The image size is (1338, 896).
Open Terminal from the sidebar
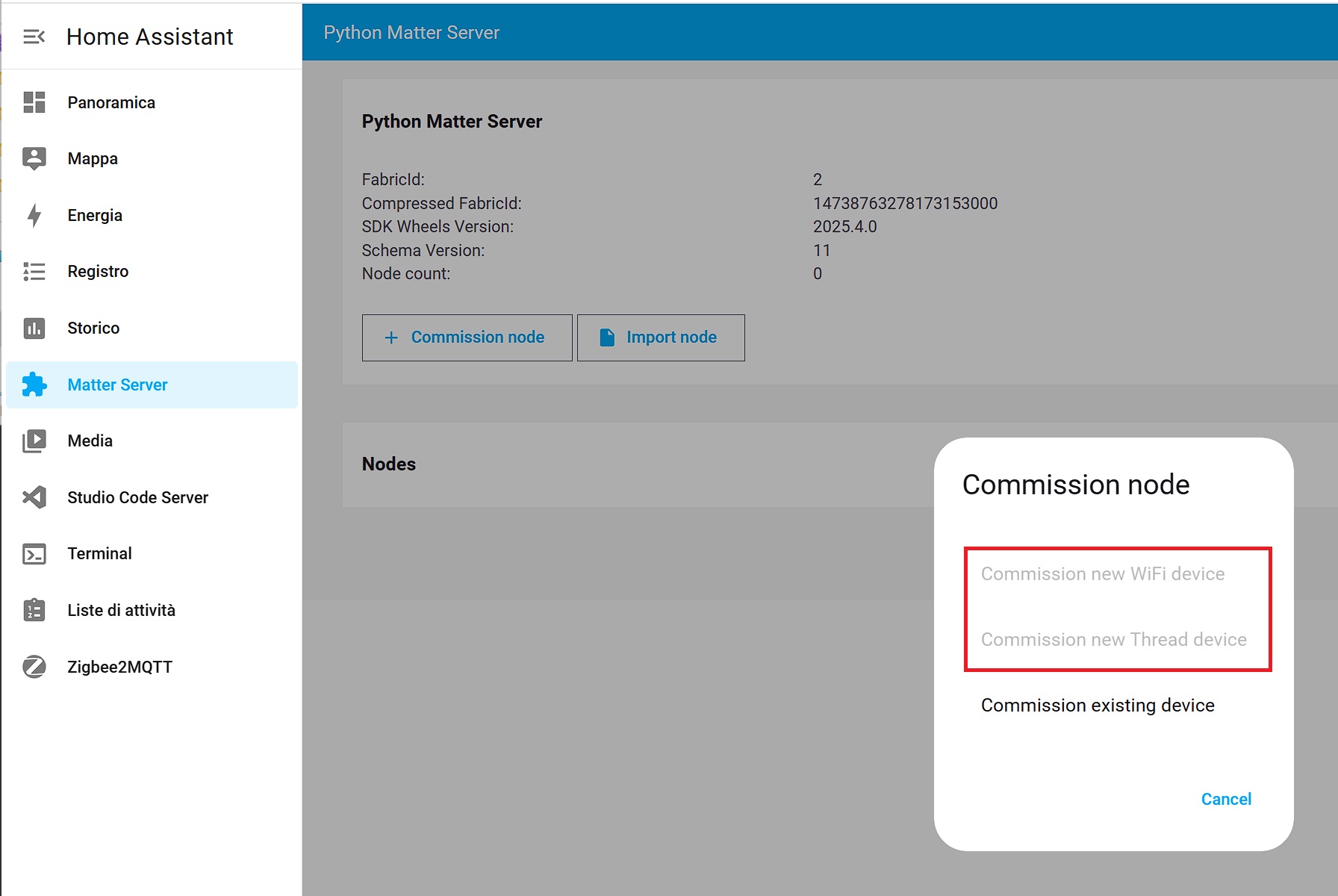152,553
